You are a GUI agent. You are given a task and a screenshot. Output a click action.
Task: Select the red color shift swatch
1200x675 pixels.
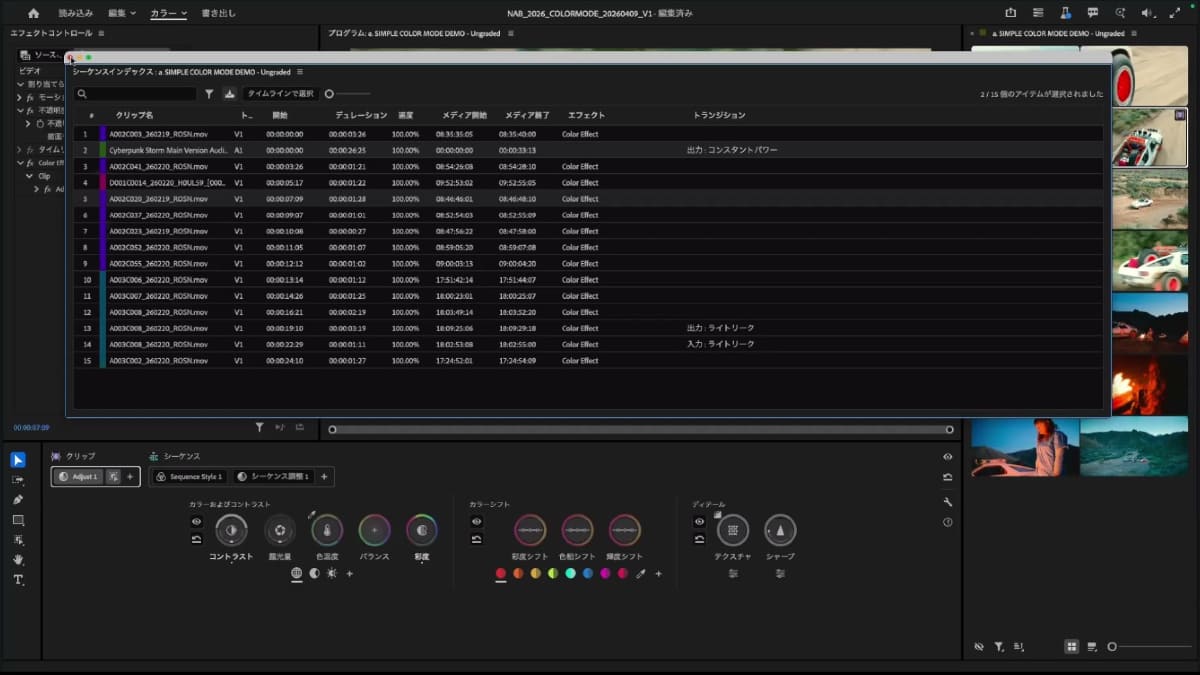click(500, 574)
